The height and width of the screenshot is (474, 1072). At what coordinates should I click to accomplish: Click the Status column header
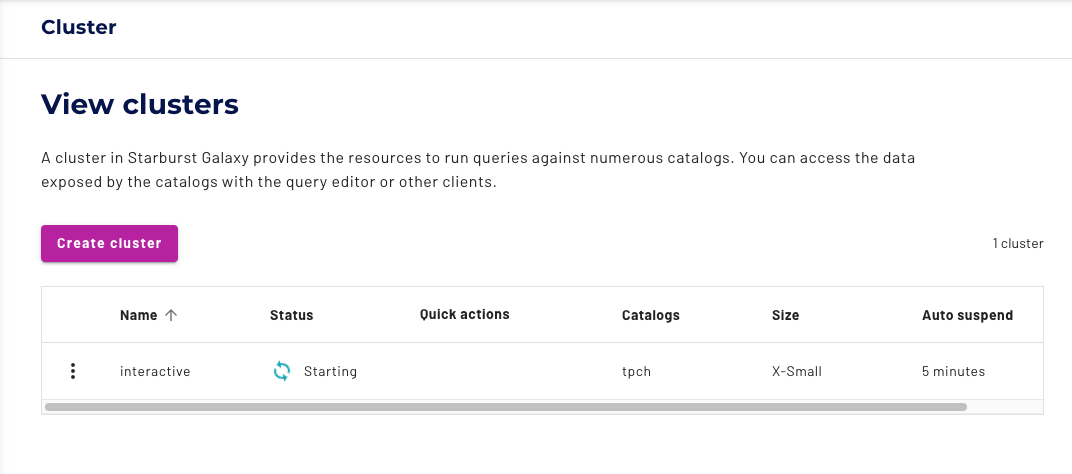pos(291,315)
